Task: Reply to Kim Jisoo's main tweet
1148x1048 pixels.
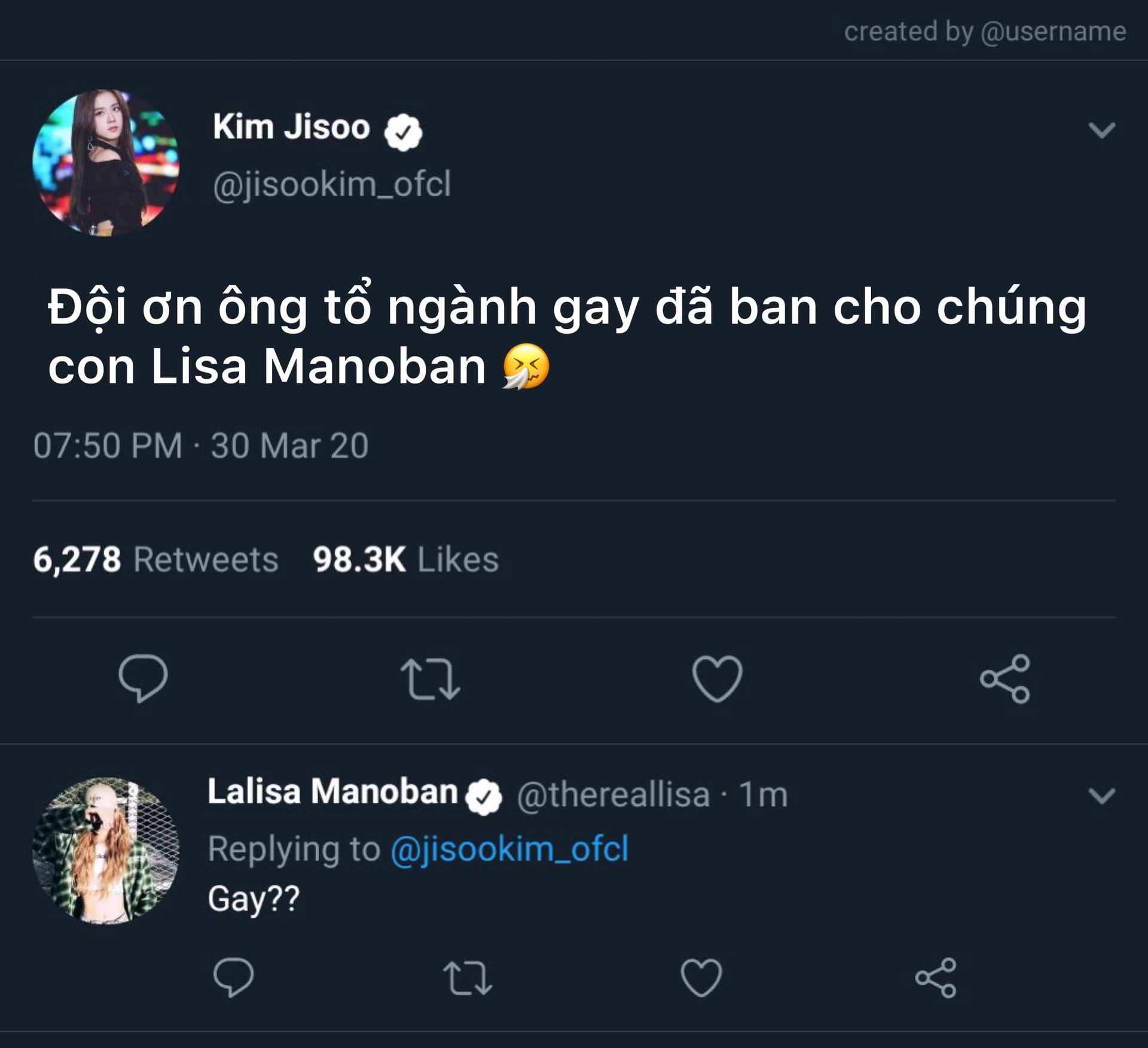Action: 143,678
